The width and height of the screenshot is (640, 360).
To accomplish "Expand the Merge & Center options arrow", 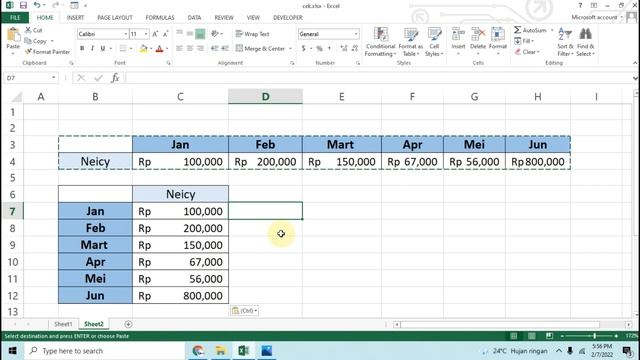I will [x=291, y=49].
